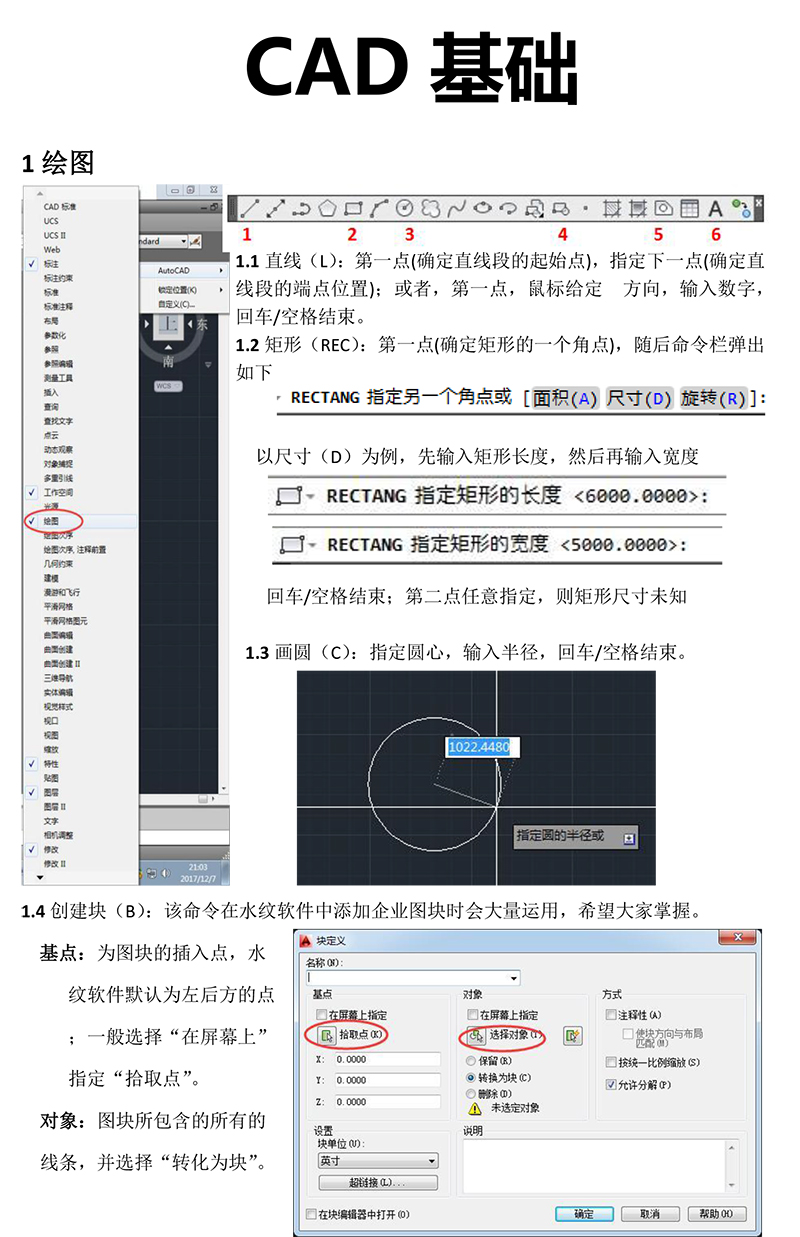Select the 保留(R) radio button
The height and width of the screenshot is (1237, 800).
click(471, 1060)
